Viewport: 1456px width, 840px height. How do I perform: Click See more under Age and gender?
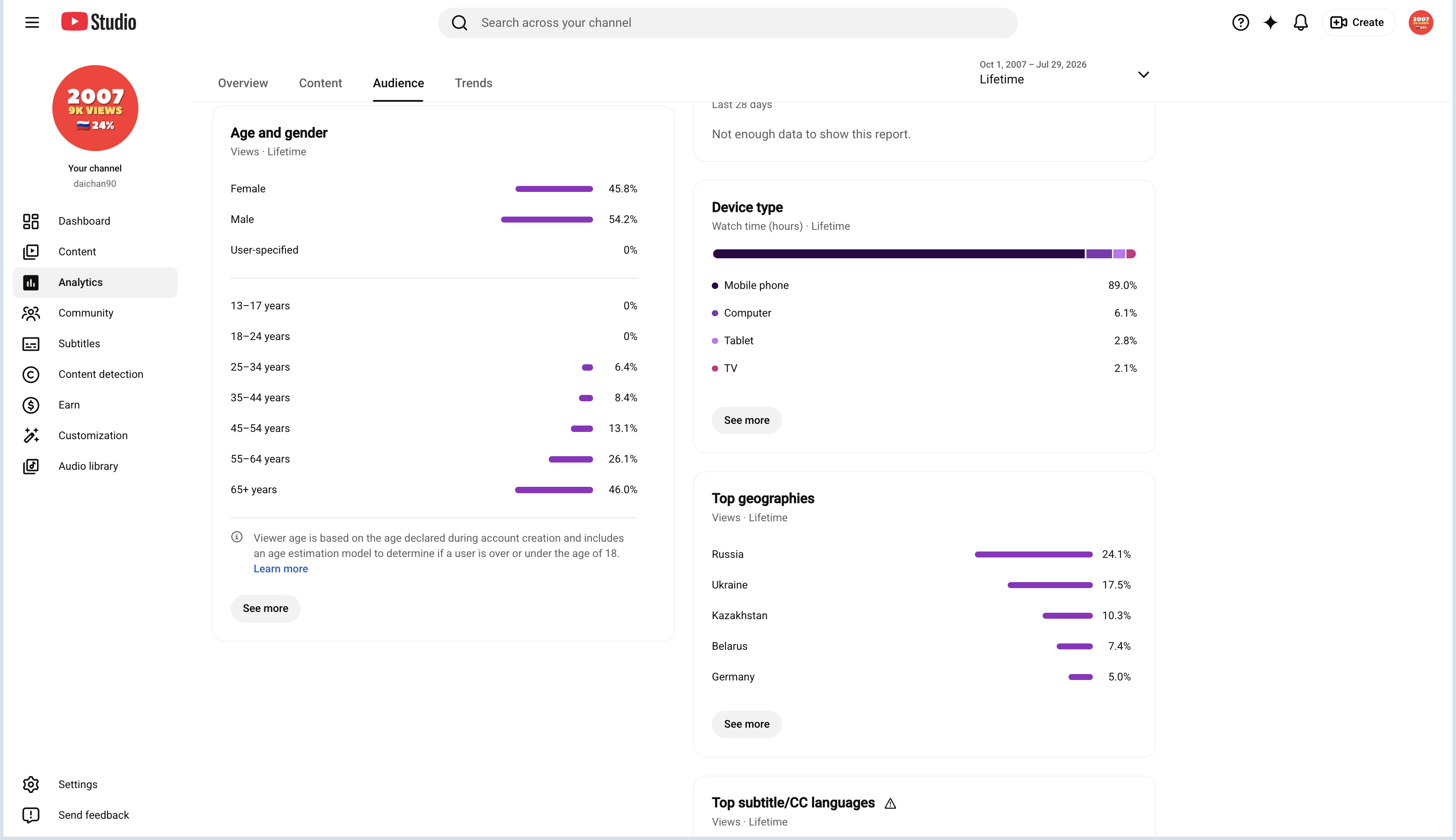coord(266,608)
